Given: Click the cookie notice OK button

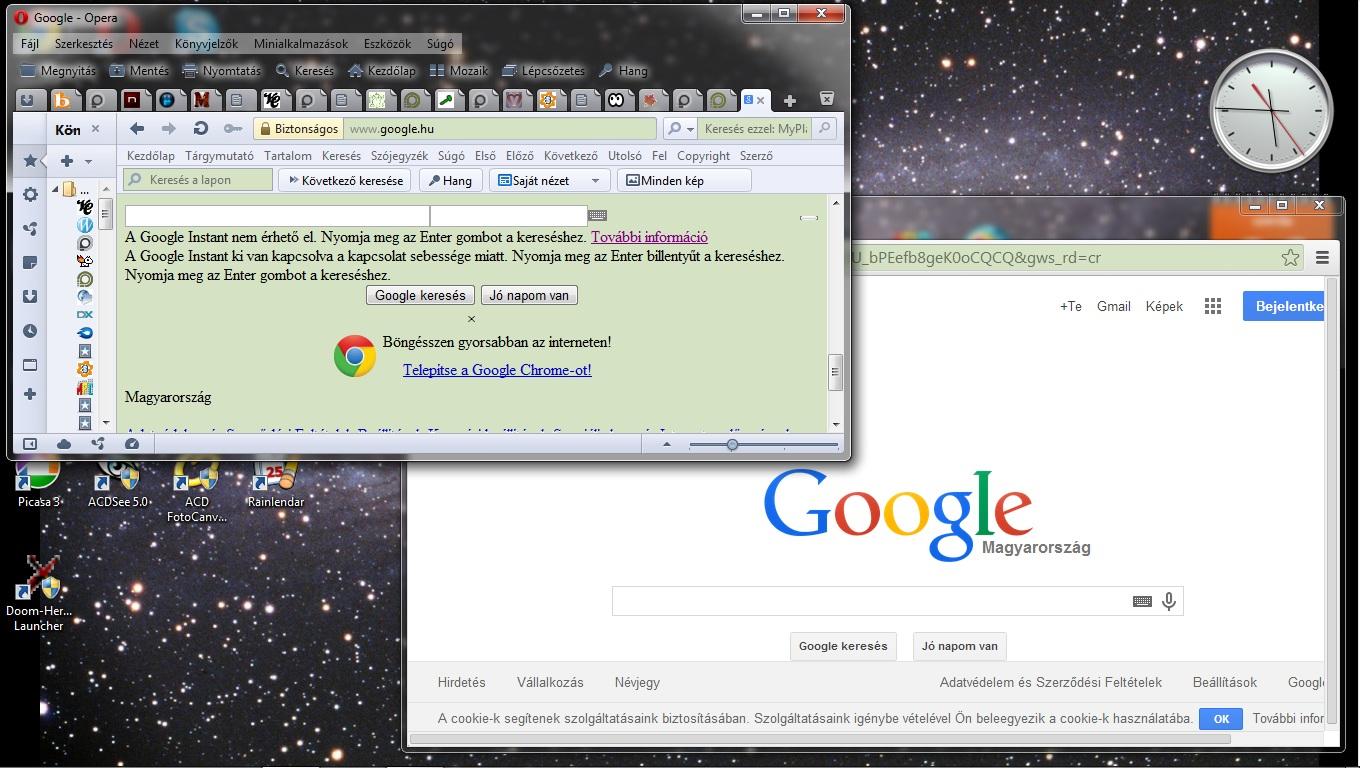Looking at the screenshot, I should point(1221,718).
